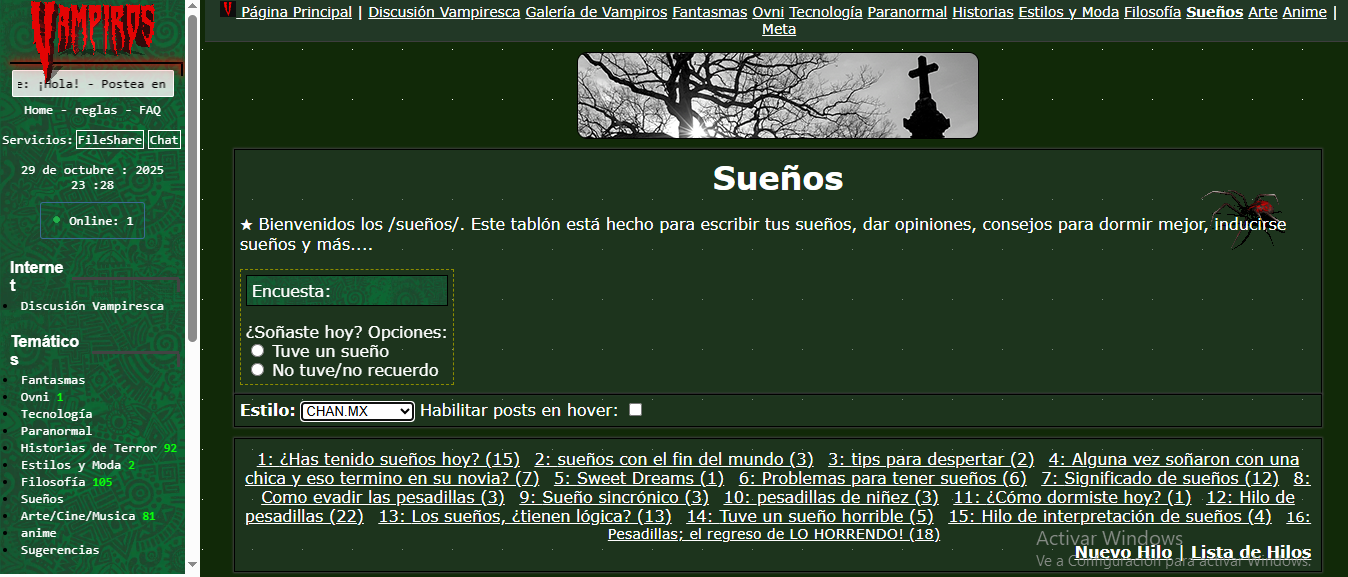Viewport: 1348px width, 577px height.
Task: Click the red V icon beside Página Principal
Action: pyautogui.click(x=227, y=10)
